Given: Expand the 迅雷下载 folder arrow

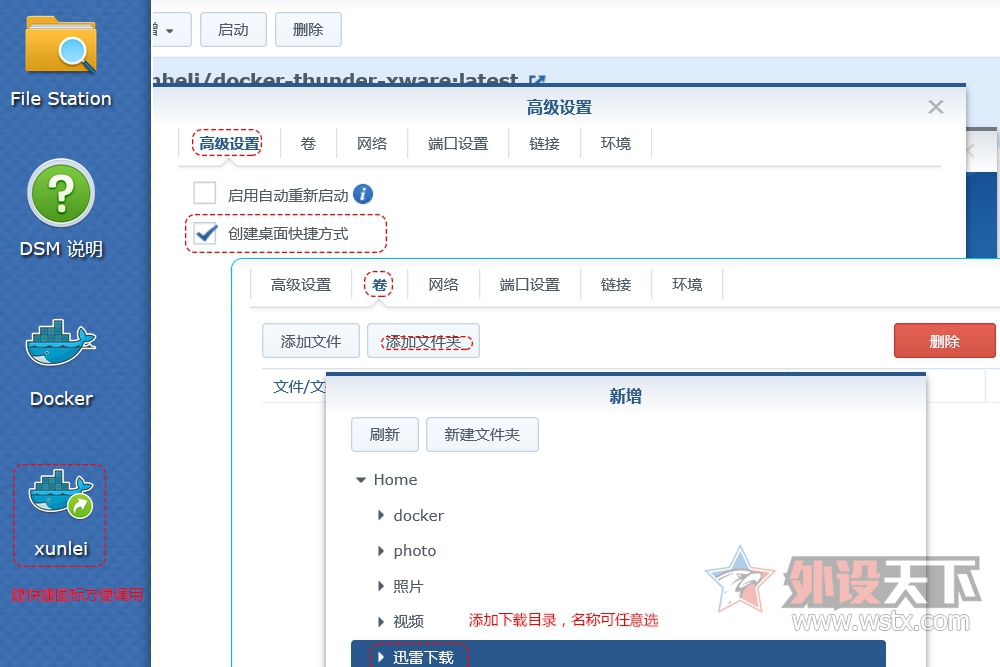Looking at the screenshot, I should pos(381,657).
